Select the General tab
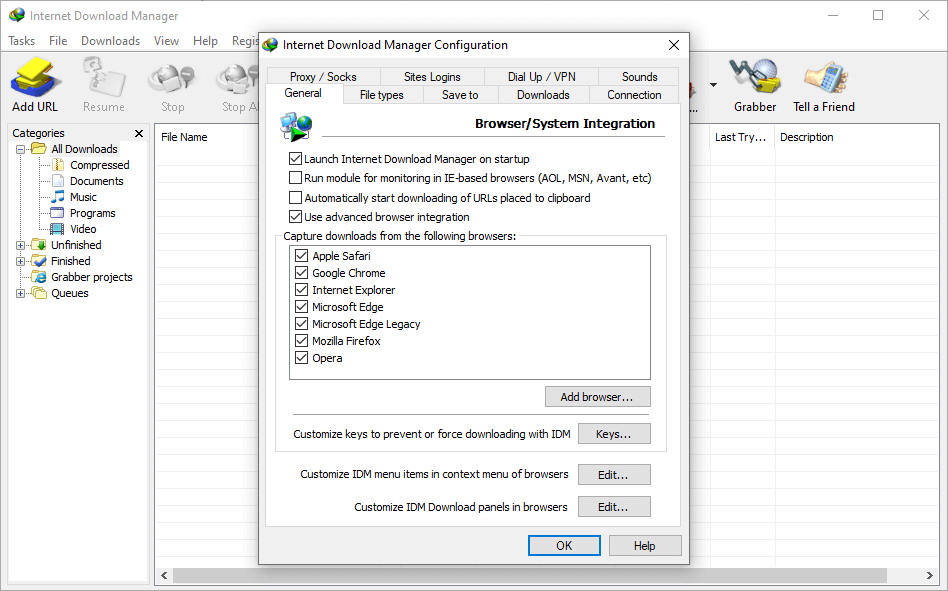This screenshot has width=948, height=591. (x=303, y=93)
